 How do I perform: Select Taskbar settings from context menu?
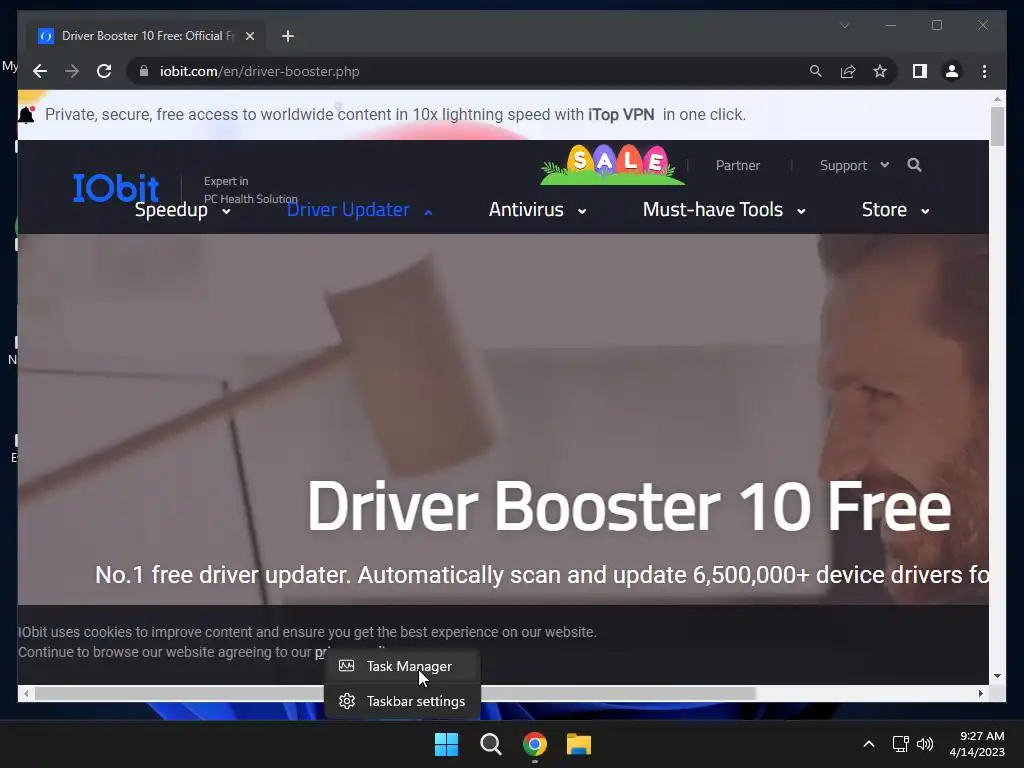(402, 701)
